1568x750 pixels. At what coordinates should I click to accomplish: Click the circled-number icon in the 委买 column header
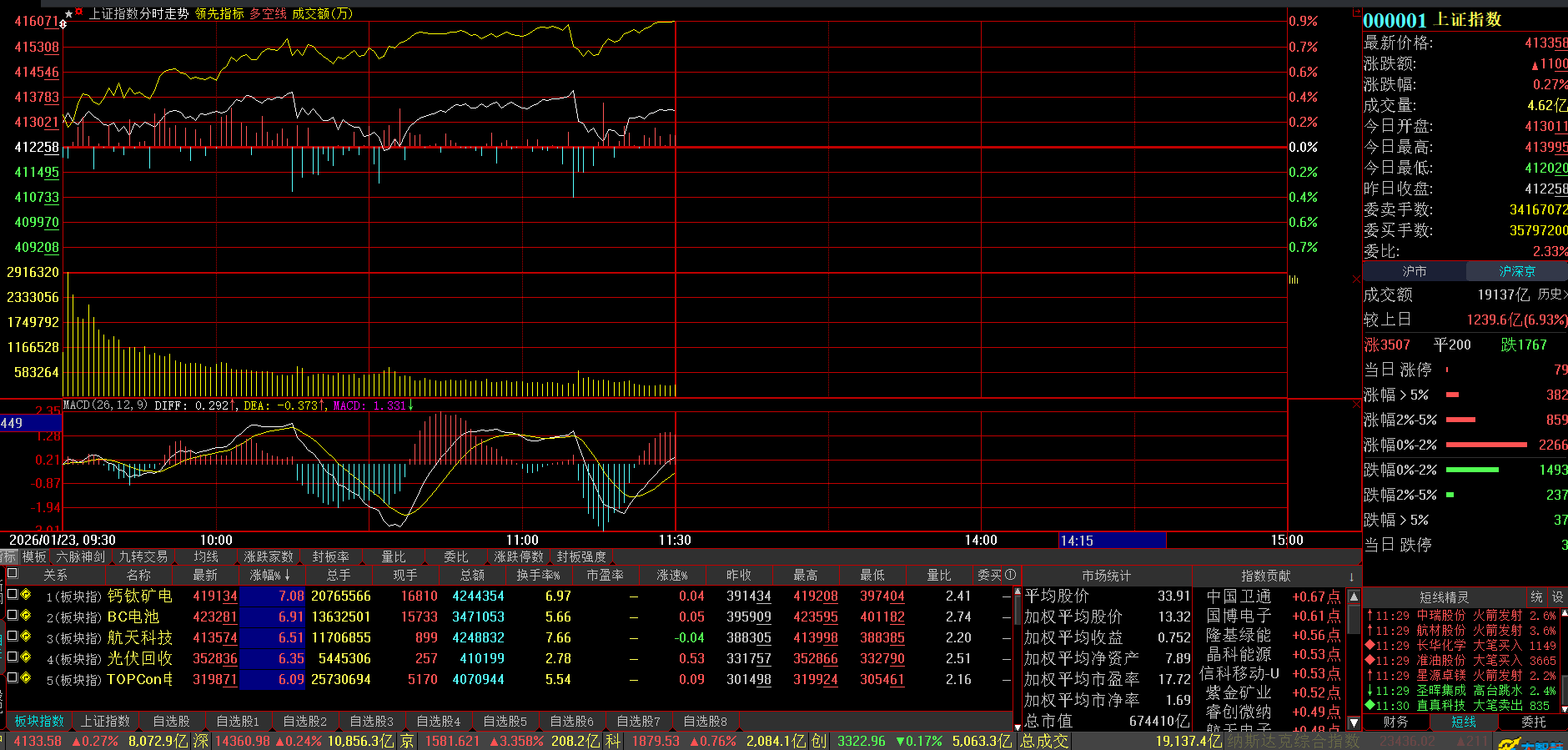tap(1010, 575)
